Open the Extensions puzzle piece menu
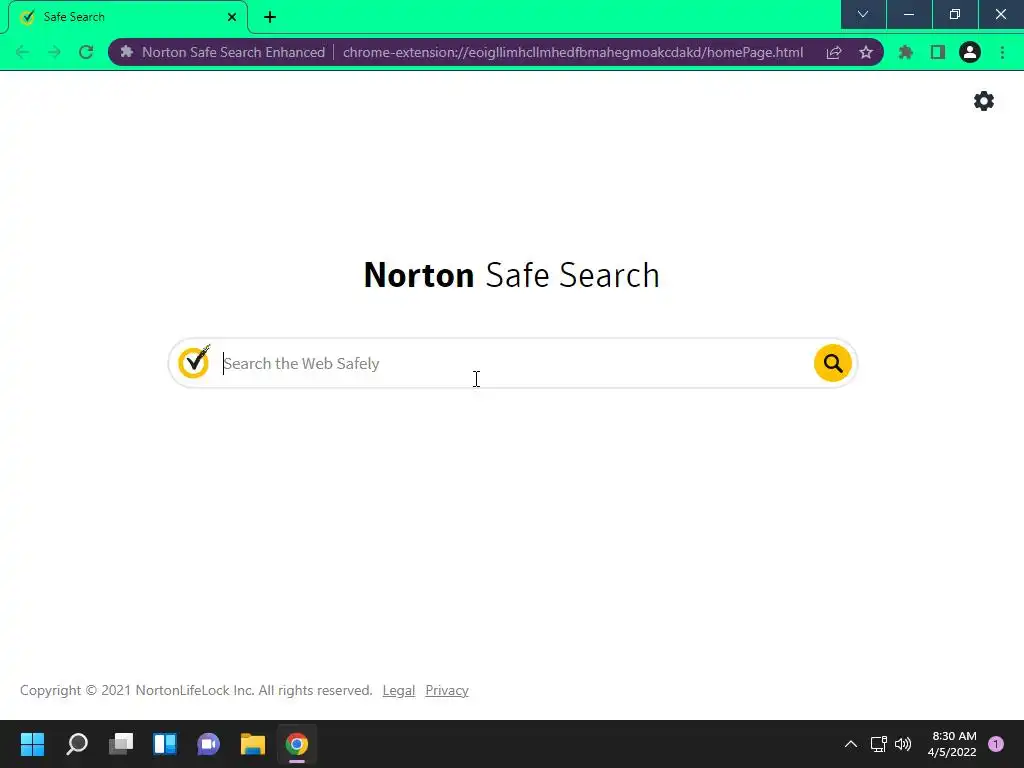 [x=905, y=52]
